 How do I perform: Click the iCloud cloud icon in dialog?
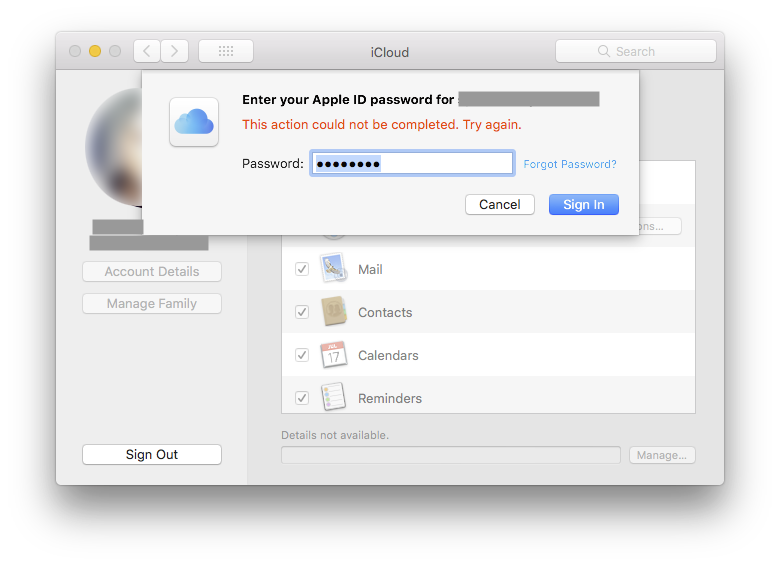click(x=194, y=122)
